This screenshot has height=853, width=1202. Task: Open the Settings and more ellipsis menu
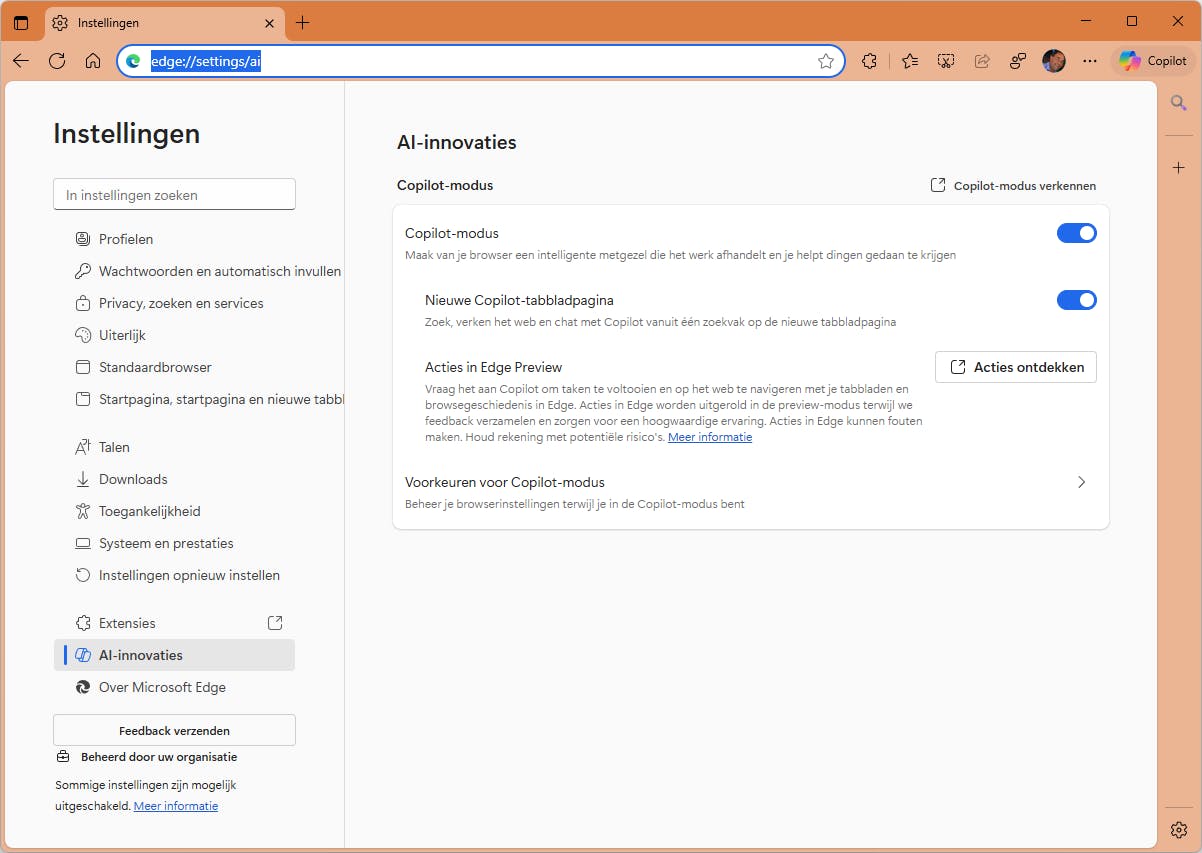1090,61
